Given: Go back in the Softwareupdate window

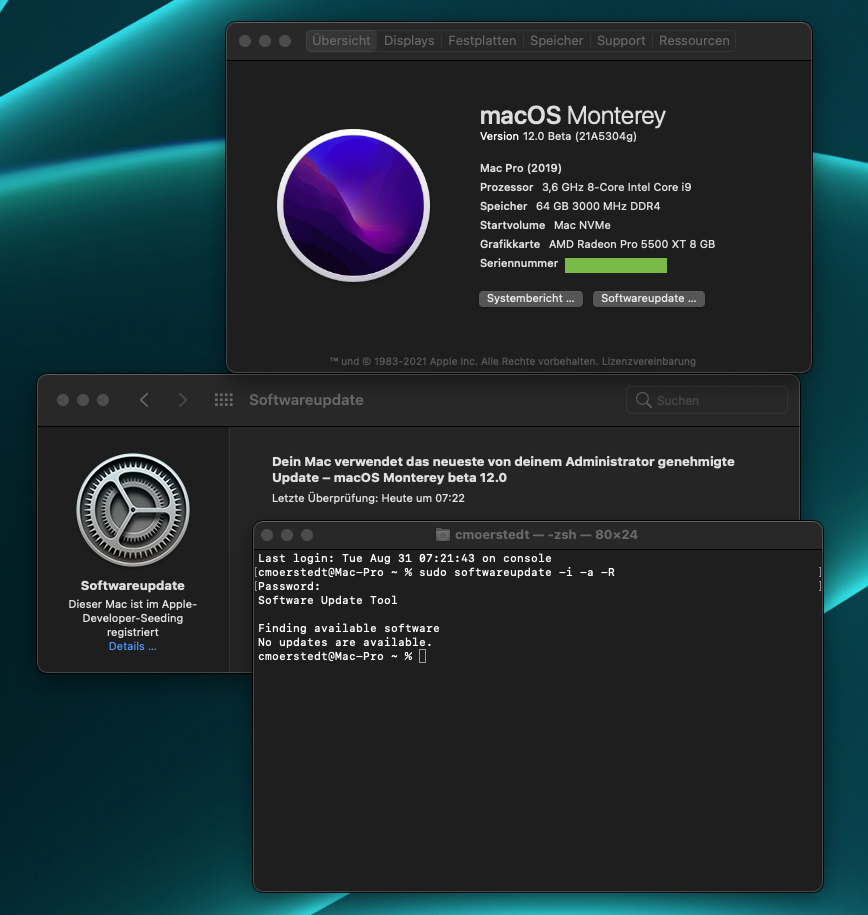Looking at the screenshot, I should (144, 400).
